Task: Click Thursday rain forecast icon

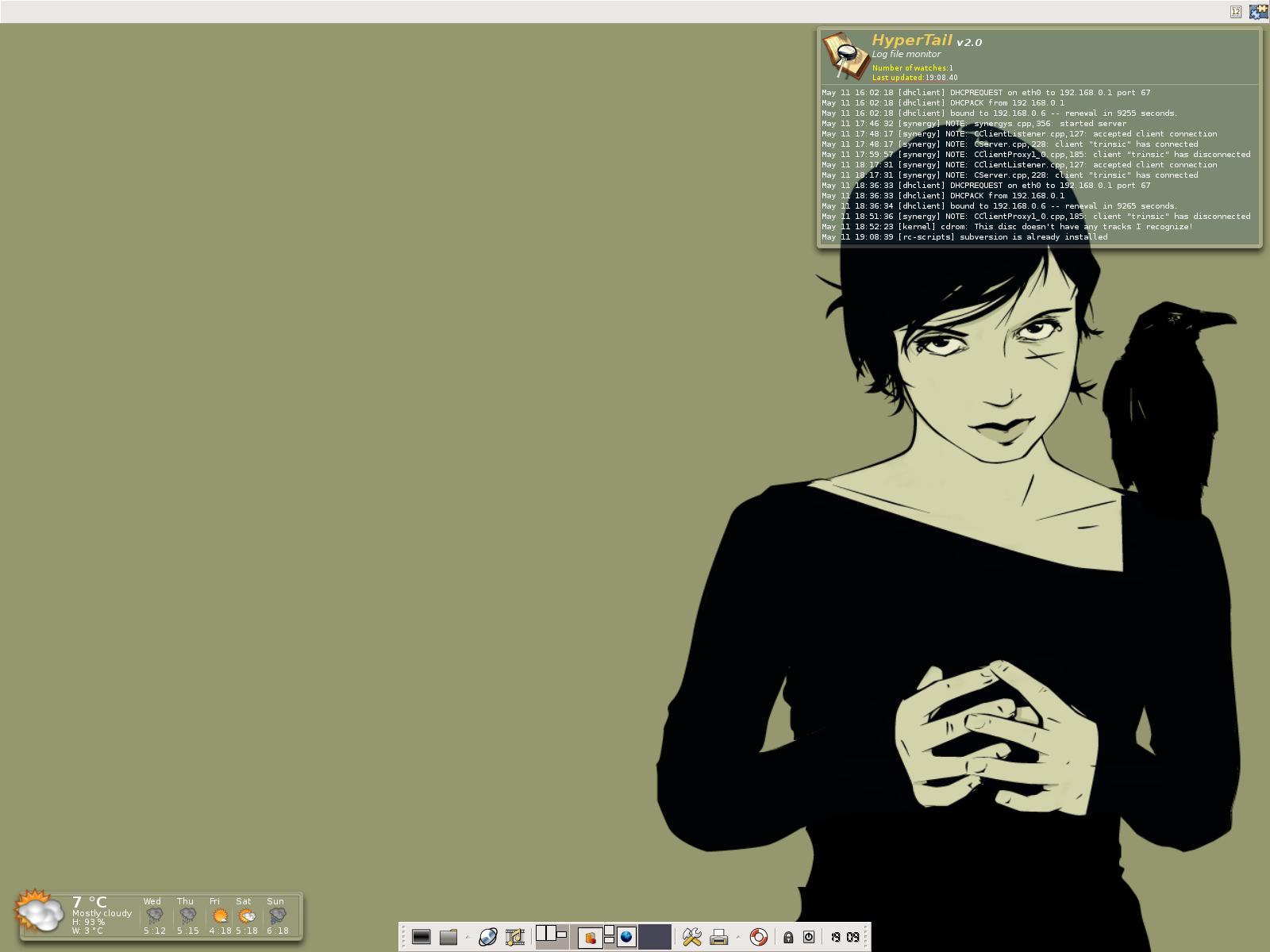Action: pyautogui.click(x=187, y=916)
